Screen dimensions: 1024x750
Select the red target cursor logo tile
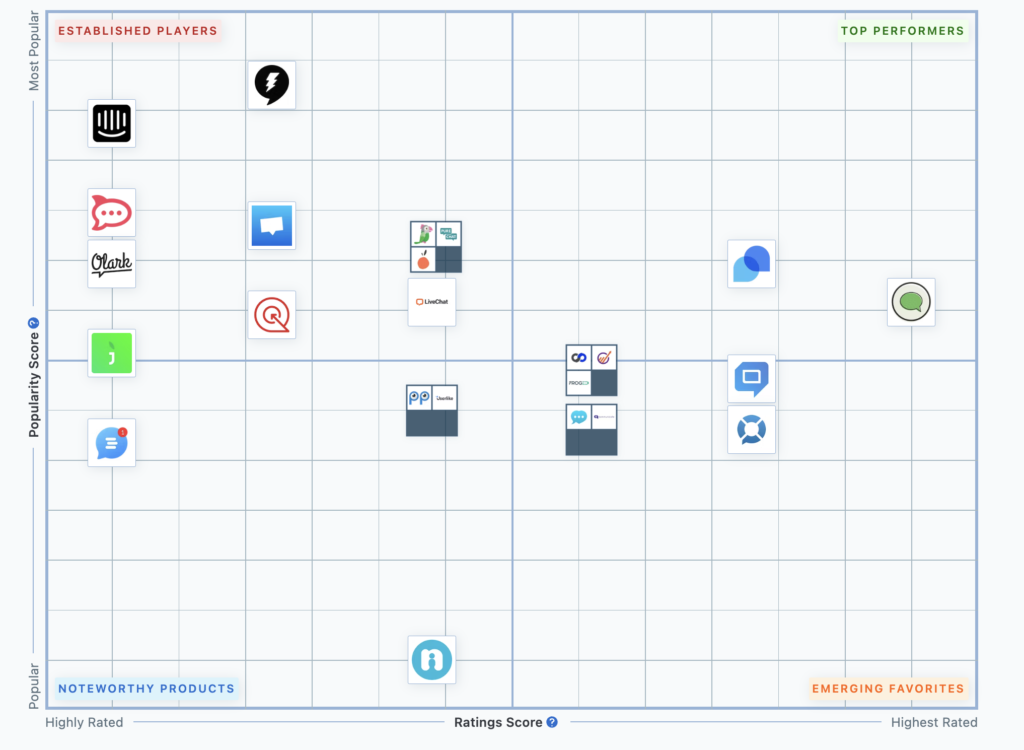[272, 315]
